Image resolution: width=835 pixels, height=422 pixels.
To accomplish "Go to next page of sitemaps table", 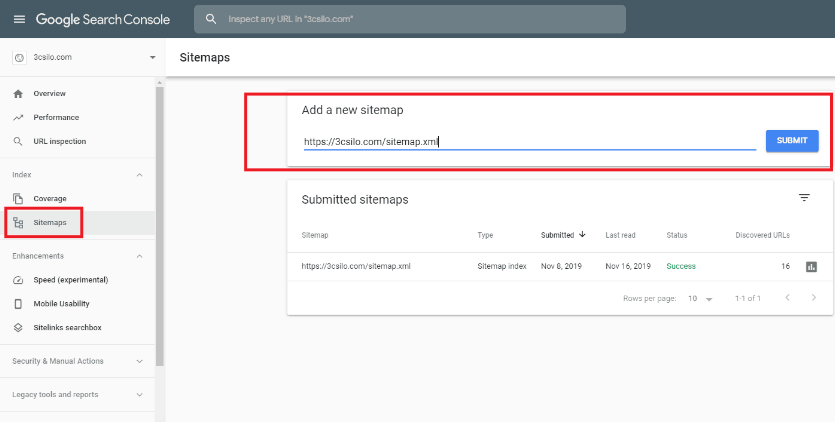I will (x=814, y=298).
